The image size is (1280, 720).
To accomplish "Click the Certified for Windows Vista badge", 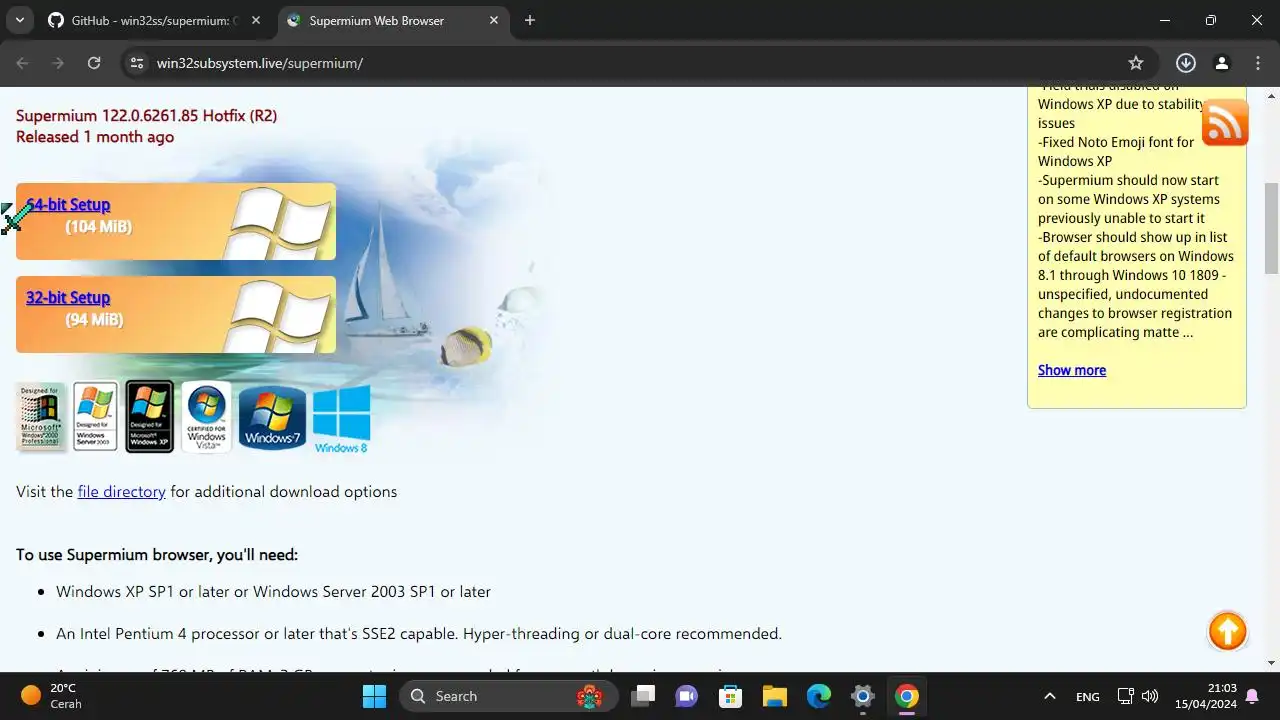I will point(207,417).
